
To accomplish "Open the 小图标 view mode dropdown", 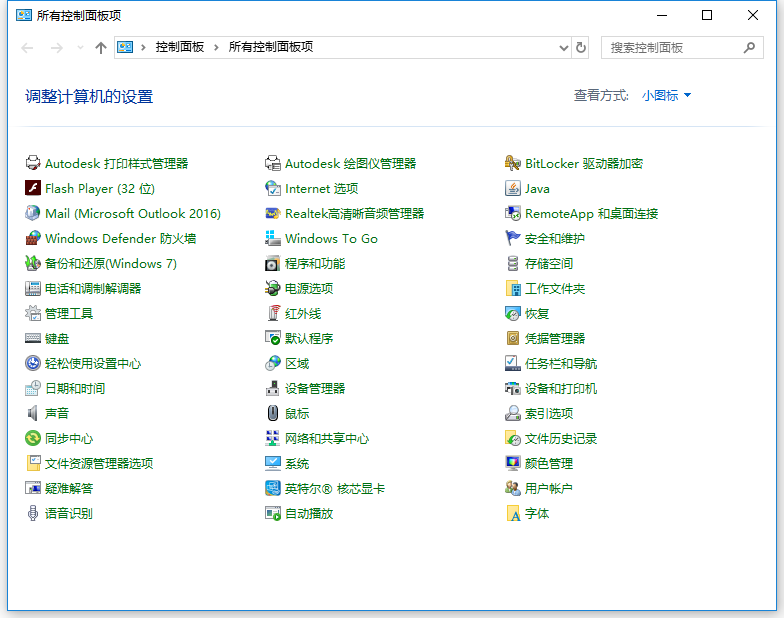I will [666, 95].
